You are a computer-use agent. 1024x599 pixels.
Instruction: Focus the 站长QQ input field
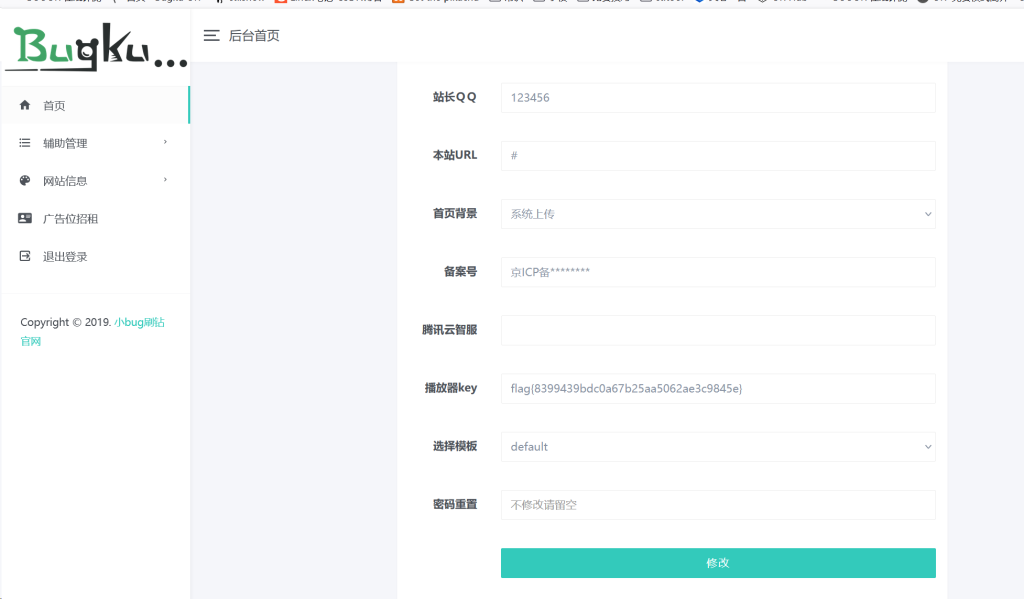[717, 98]
